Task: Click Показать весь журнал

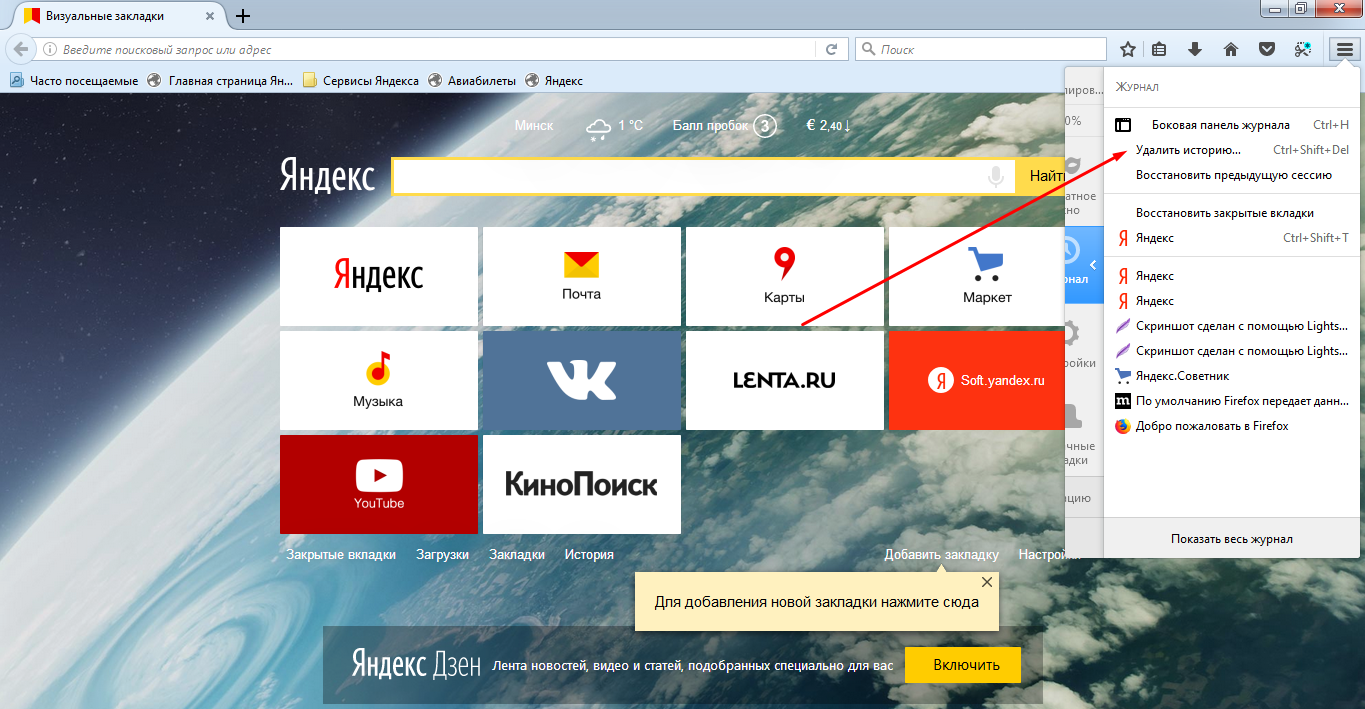Action: 1232,539
